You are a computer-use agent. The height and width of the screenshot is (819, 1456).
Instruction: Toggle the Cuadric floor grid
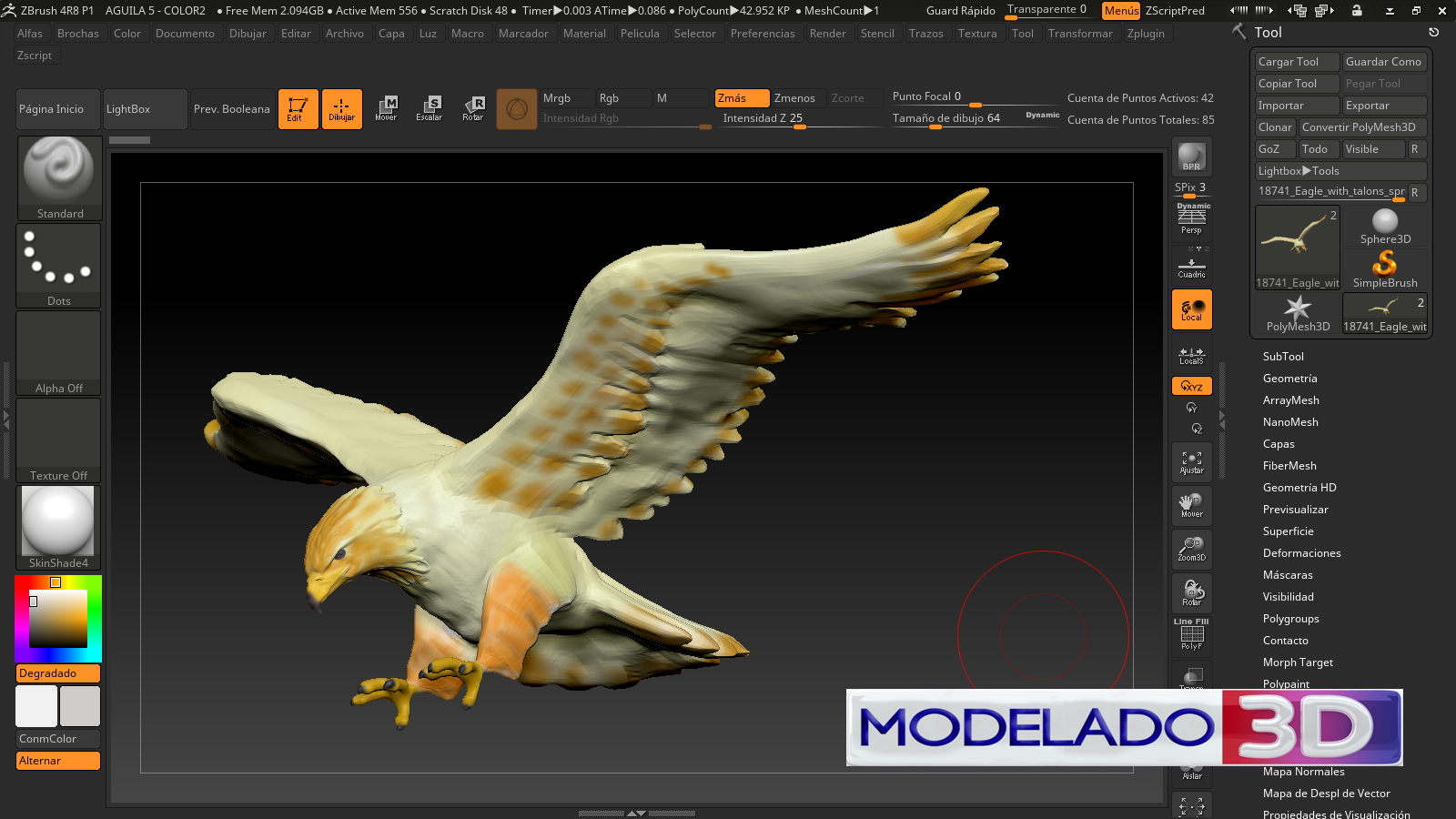[1192, 264]
